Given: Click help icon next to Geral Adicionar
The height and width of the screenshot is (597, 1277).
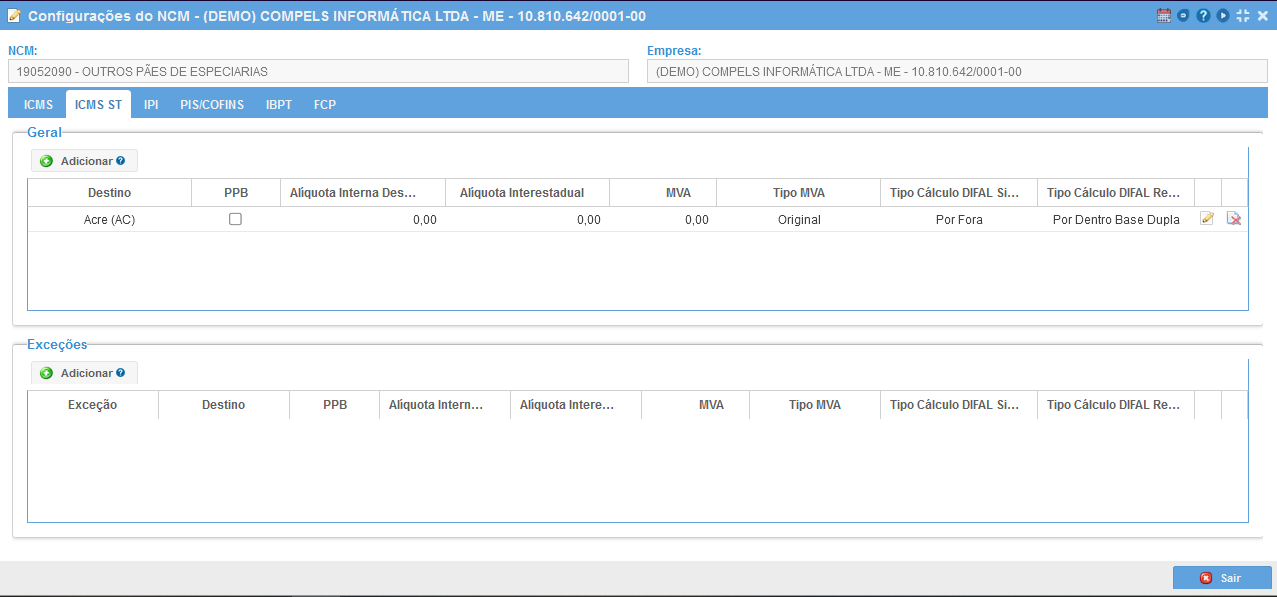Looking at the screenshot, I should coord(120,160).
